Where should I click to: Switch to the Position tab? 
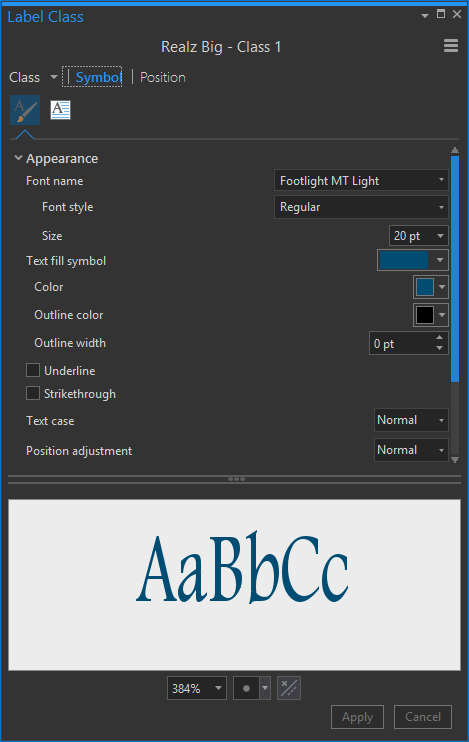point(163,77)
